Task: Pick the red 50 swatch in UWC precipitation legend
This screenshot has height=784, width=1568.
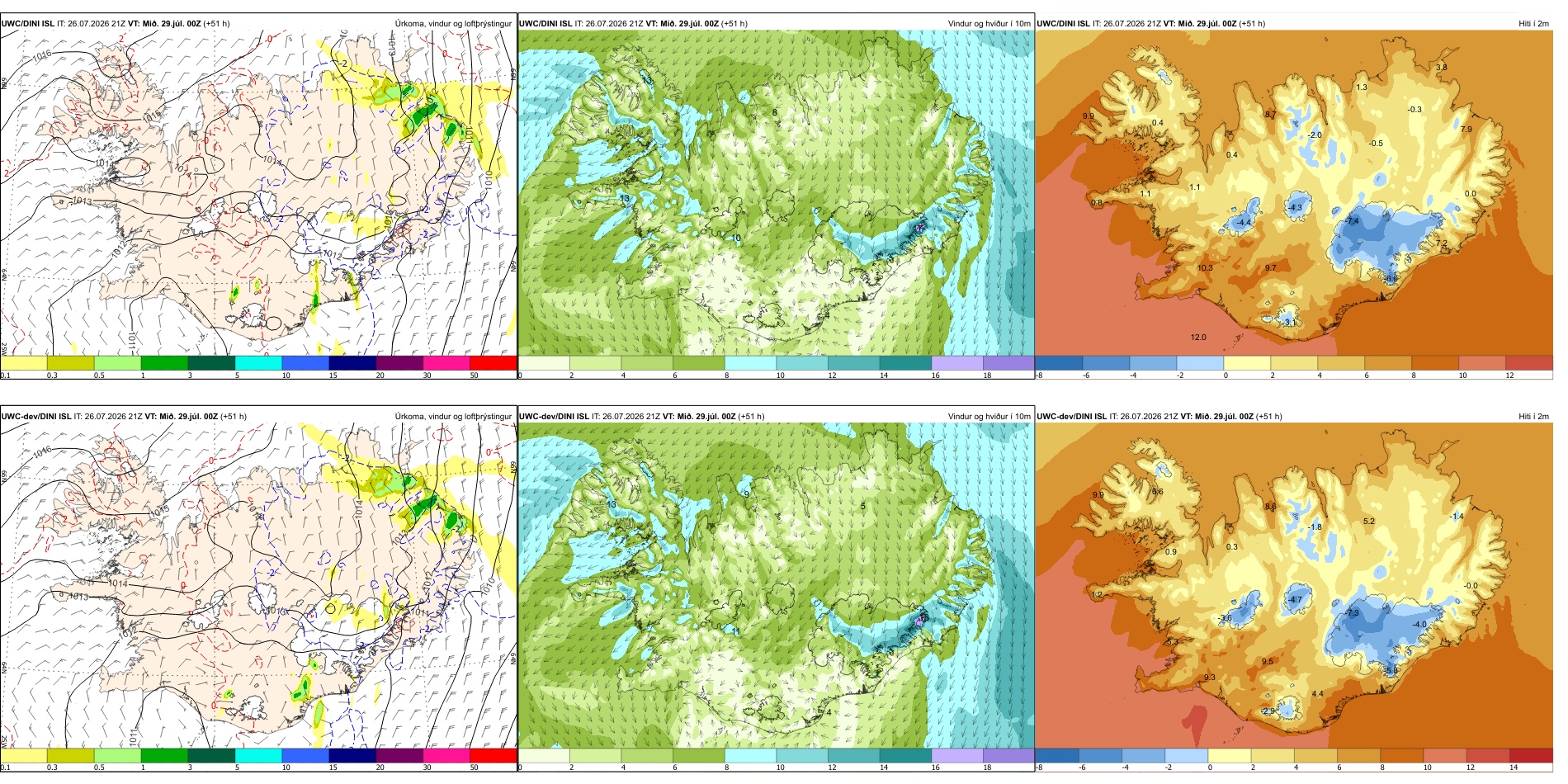Action: coord(493,363)
